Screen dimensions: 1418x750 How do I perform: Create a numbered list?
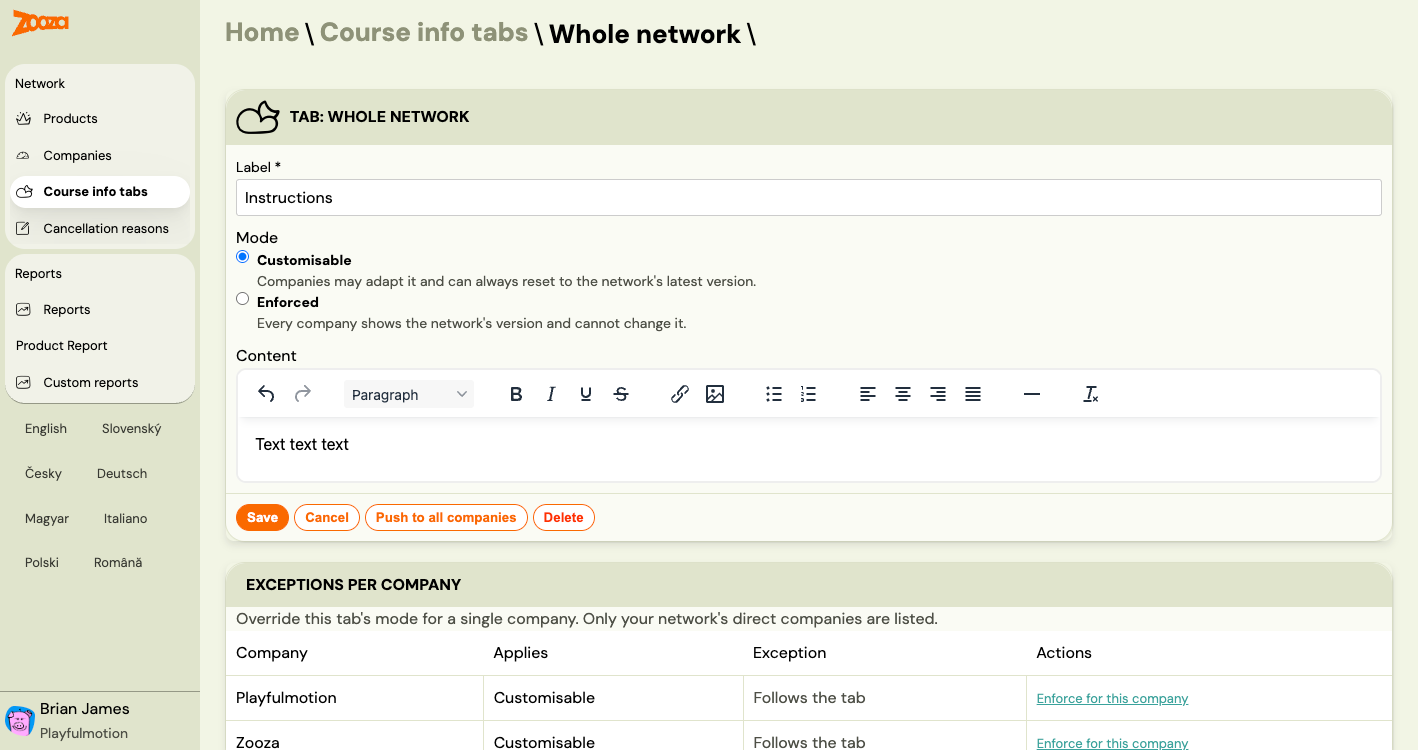click(809, 394)
